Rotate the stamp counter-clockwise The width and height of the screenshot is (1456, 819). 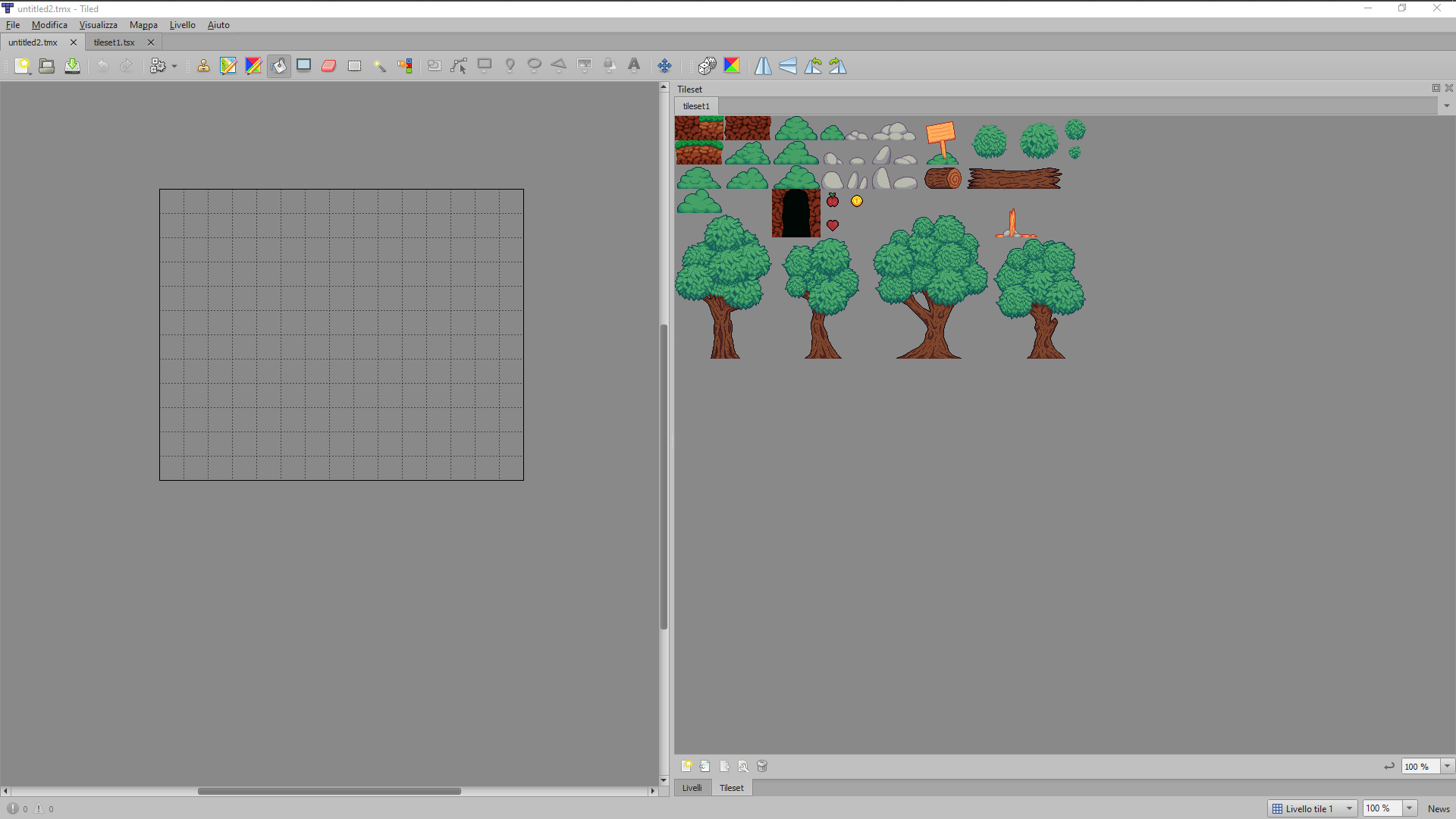[814, 66]
